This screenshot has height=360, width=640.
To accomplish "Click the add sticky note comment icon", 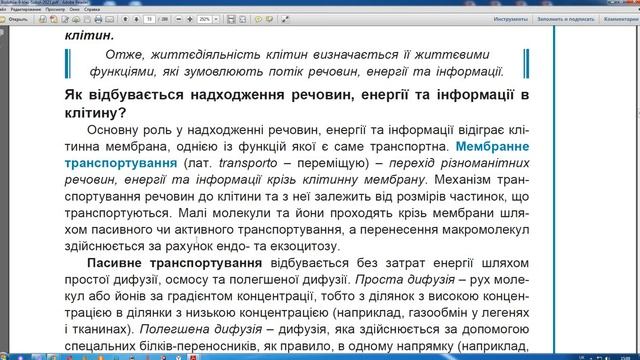I will coord(258,19).
